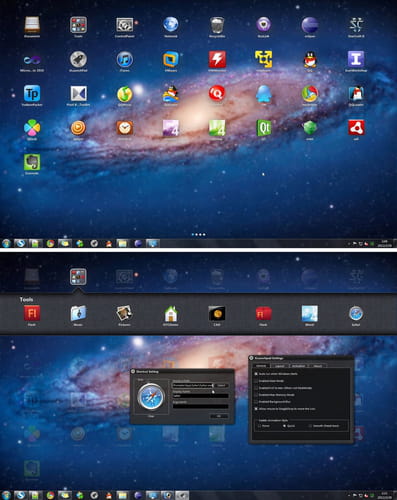Click the browse button beside the shortcut path
The height and width of the screenshot is (500, 397).
coord(221,385)
